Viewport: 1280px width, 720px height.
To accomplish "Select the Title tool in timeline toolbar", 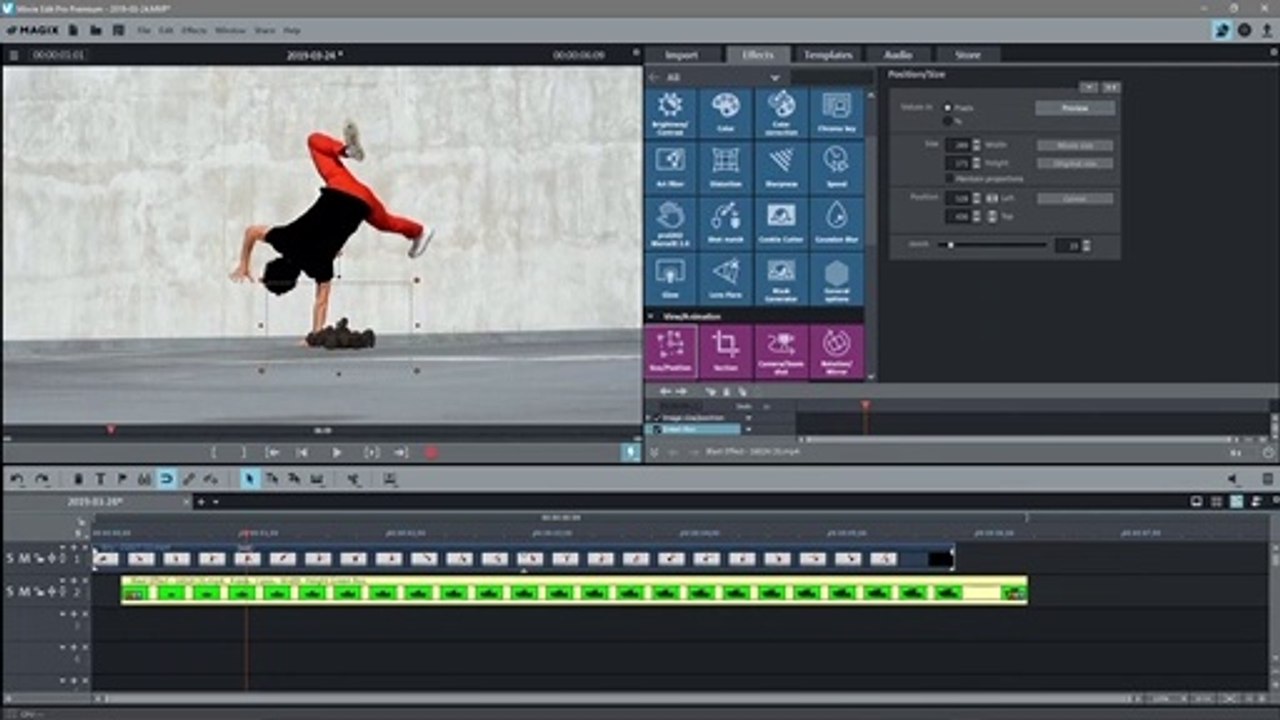I will point(100,480).
